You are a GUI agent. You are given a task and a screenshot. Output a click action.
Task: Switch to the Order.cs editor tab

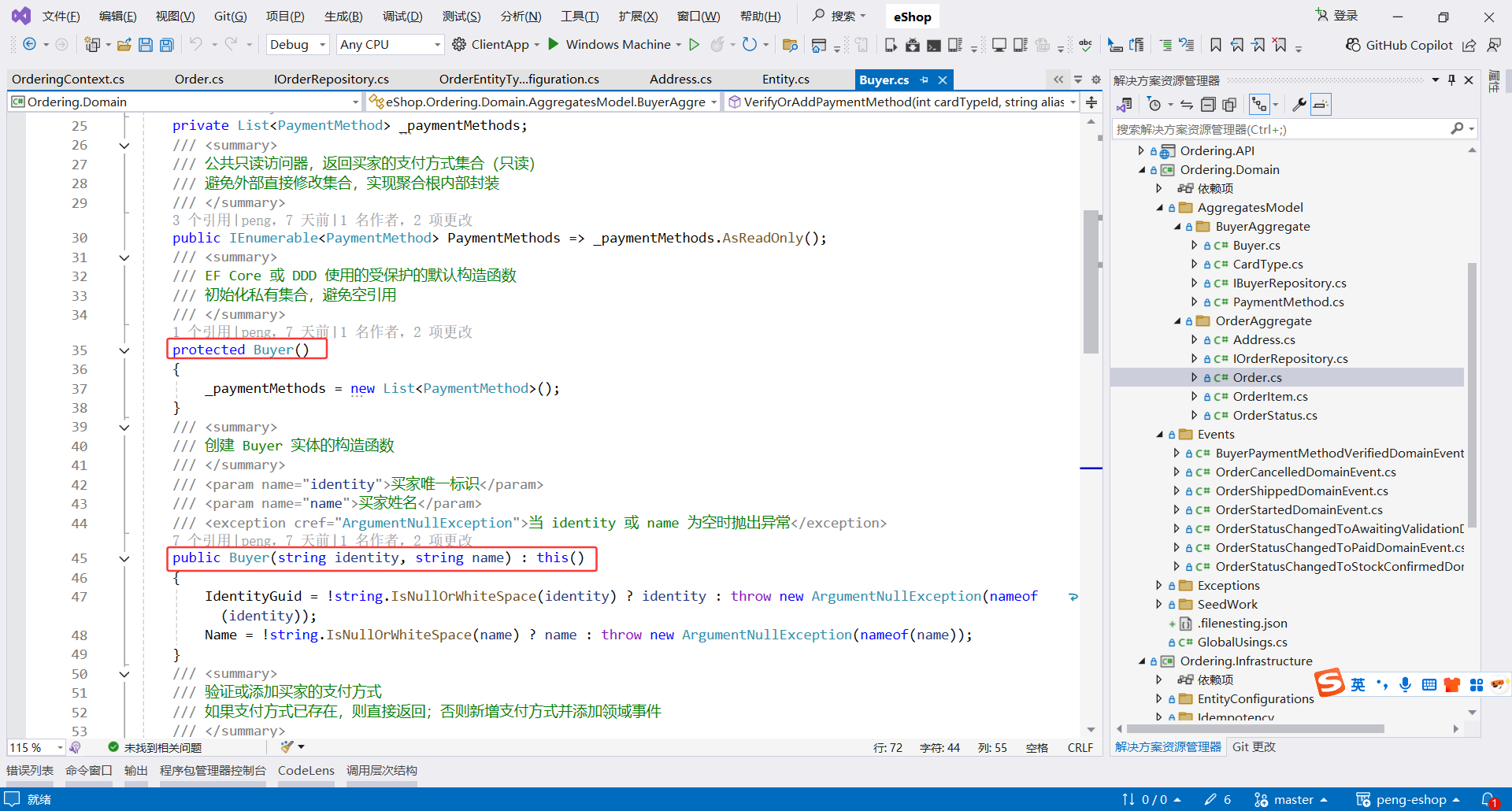[199, 80]
